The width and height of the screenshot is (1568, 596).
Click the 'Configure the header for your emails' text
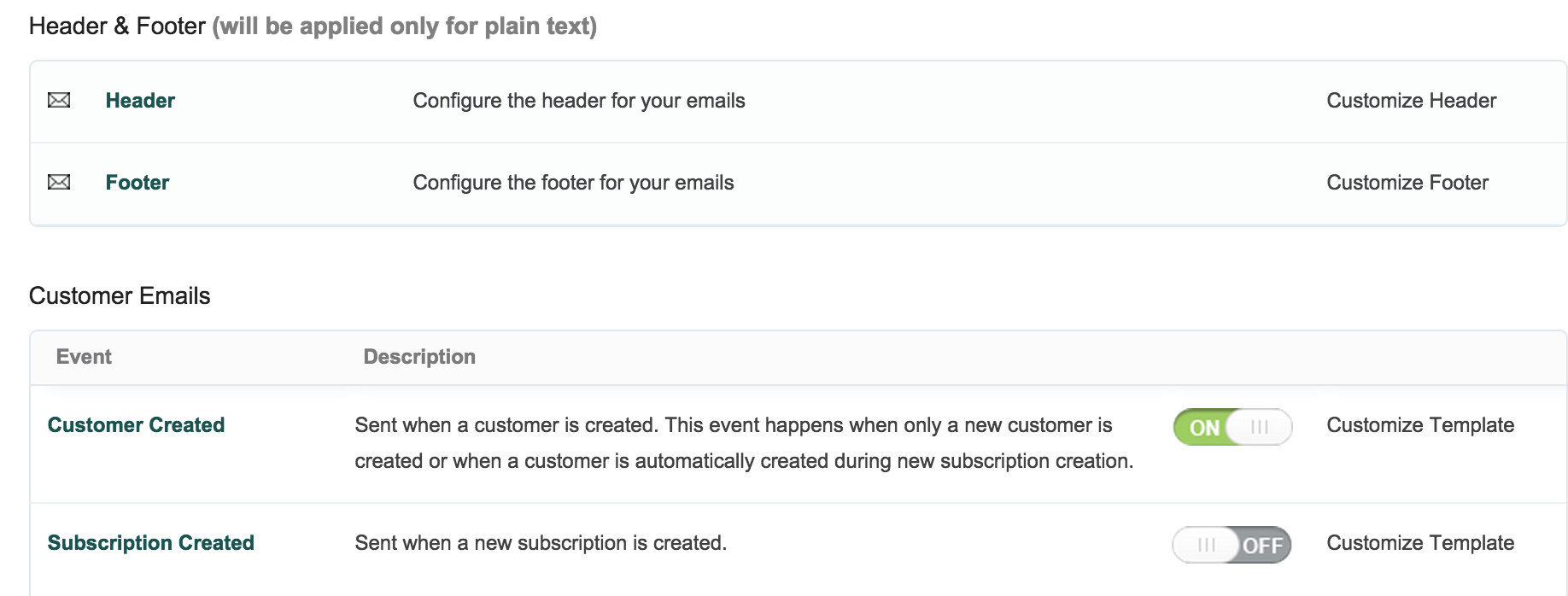pyautogui.click(x=579, y=101)
